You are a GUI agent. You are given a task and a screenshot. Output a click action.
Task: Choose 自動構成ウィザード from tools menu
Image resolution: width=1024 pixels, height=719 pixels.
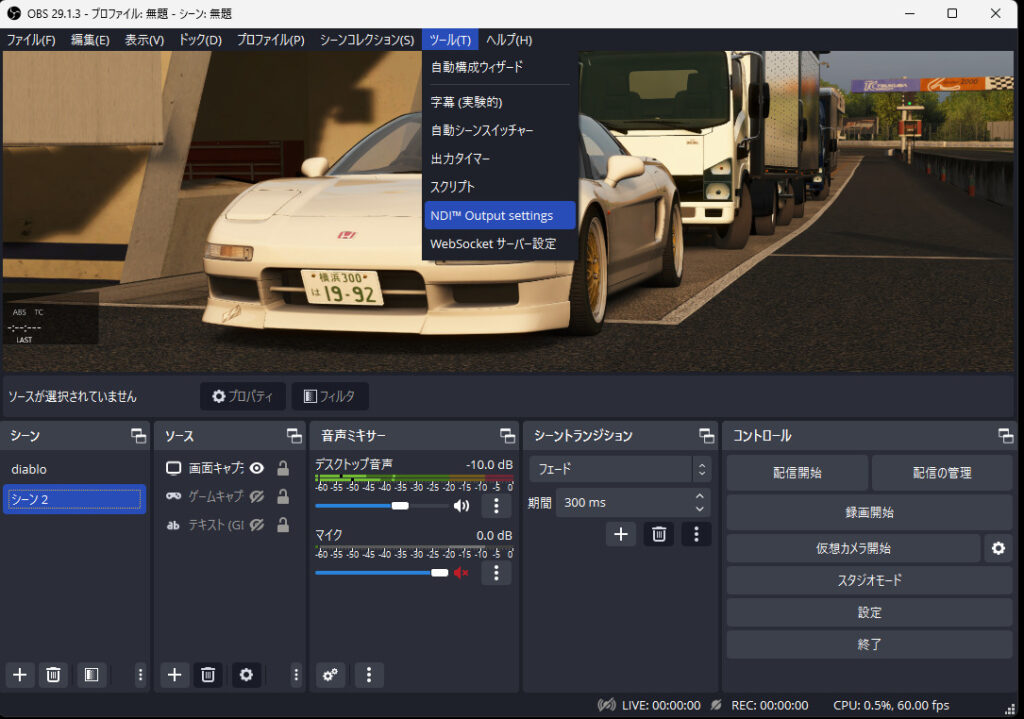500,67
